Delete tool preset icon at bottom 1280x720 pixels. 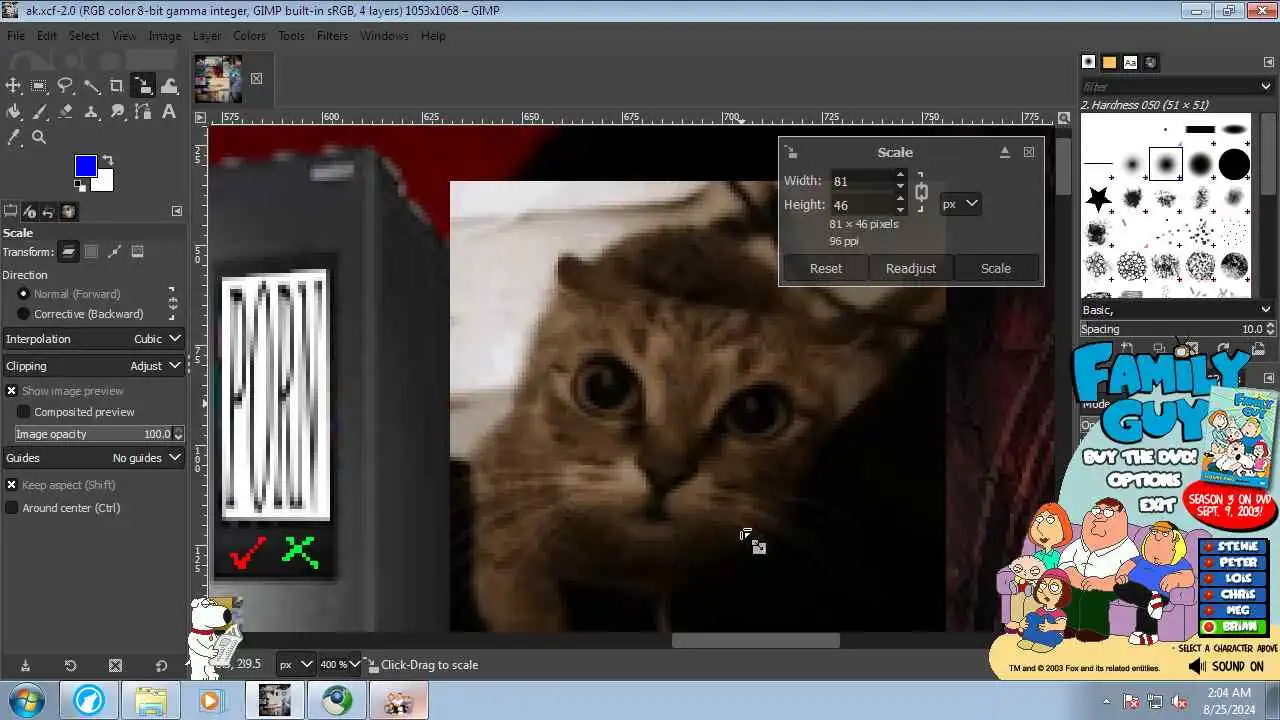(115, 665)
